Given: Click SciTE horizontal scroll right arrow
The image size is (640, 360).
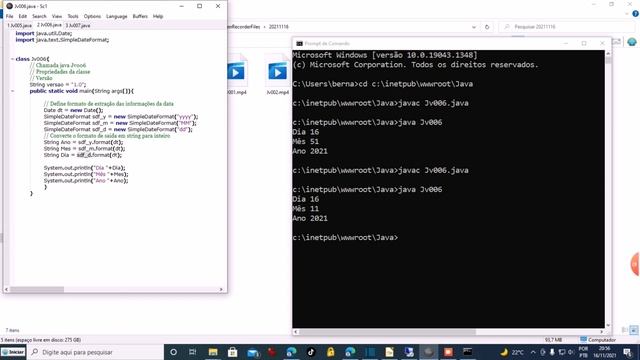Looking at the screenshot, I should pos(221,289).
